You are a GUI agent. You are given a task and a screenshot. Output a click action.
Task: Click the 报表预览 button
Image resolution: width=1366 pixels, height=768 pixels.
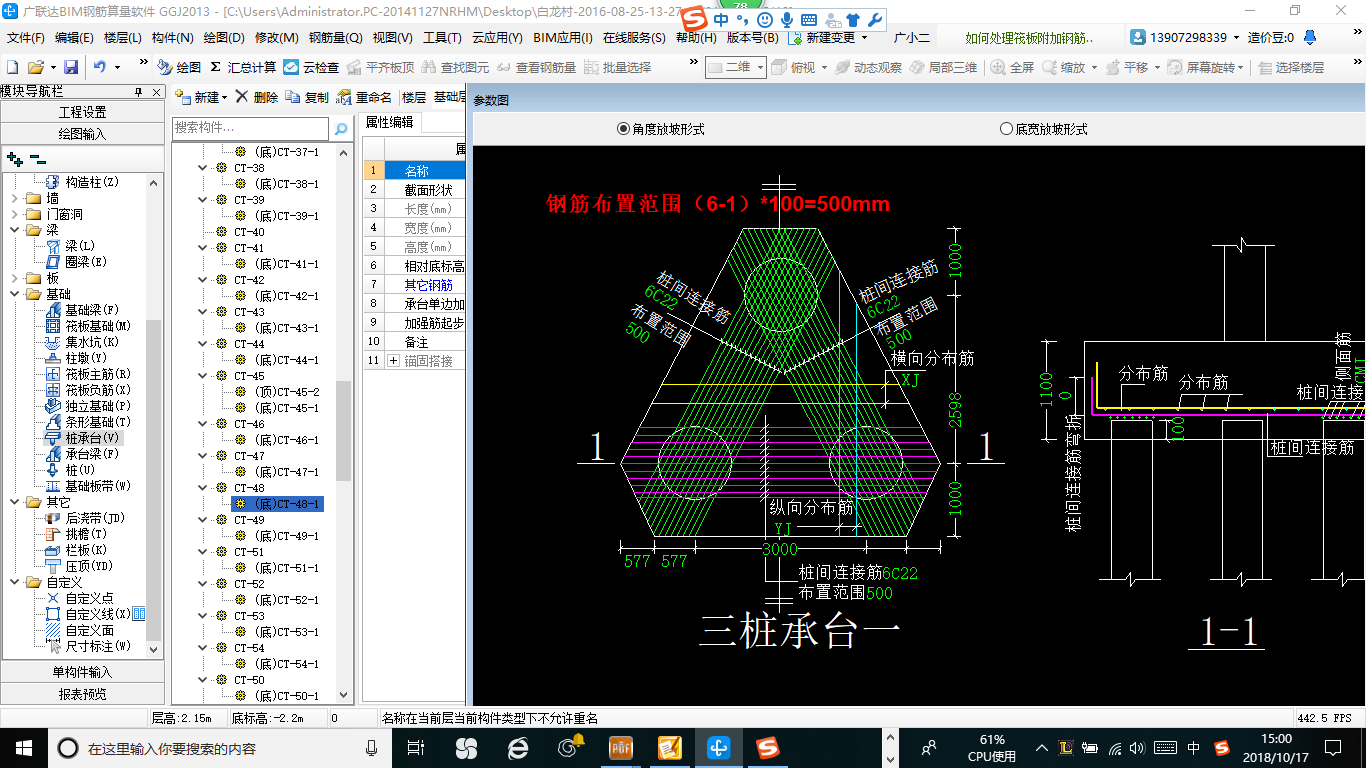click(x=82, y=694)
